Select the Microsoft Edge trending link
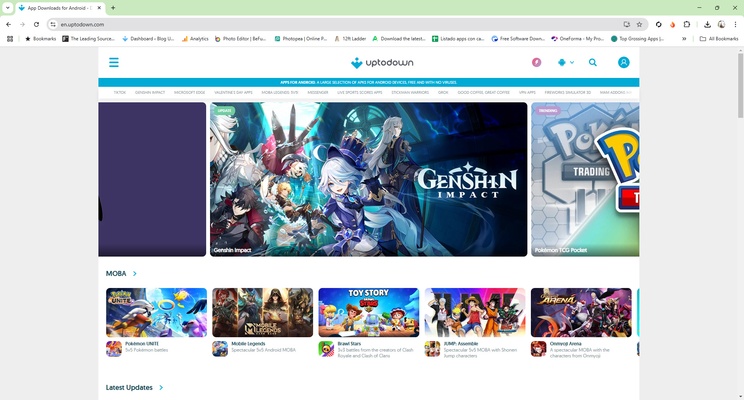 tap(189, 93)
